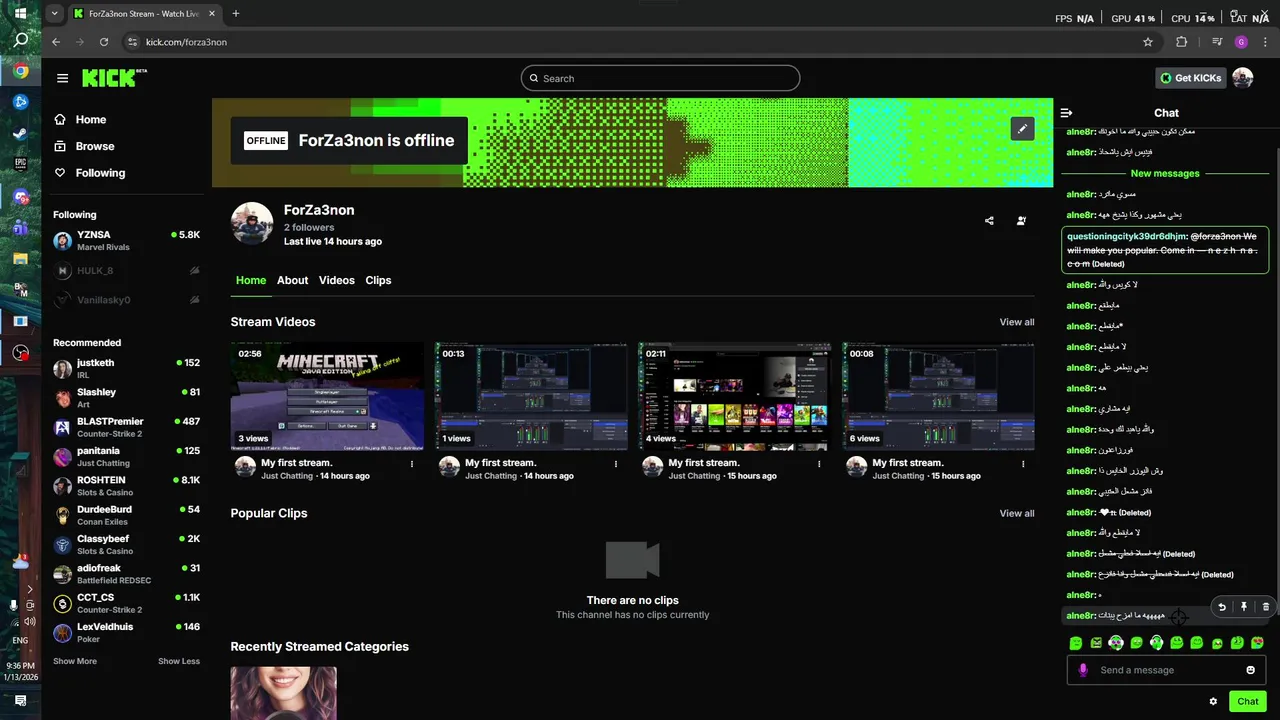Image resolution: width=1280 pixels, height=720 pixels.
Task: Click the Get KICKs button
Action: 1190,78
